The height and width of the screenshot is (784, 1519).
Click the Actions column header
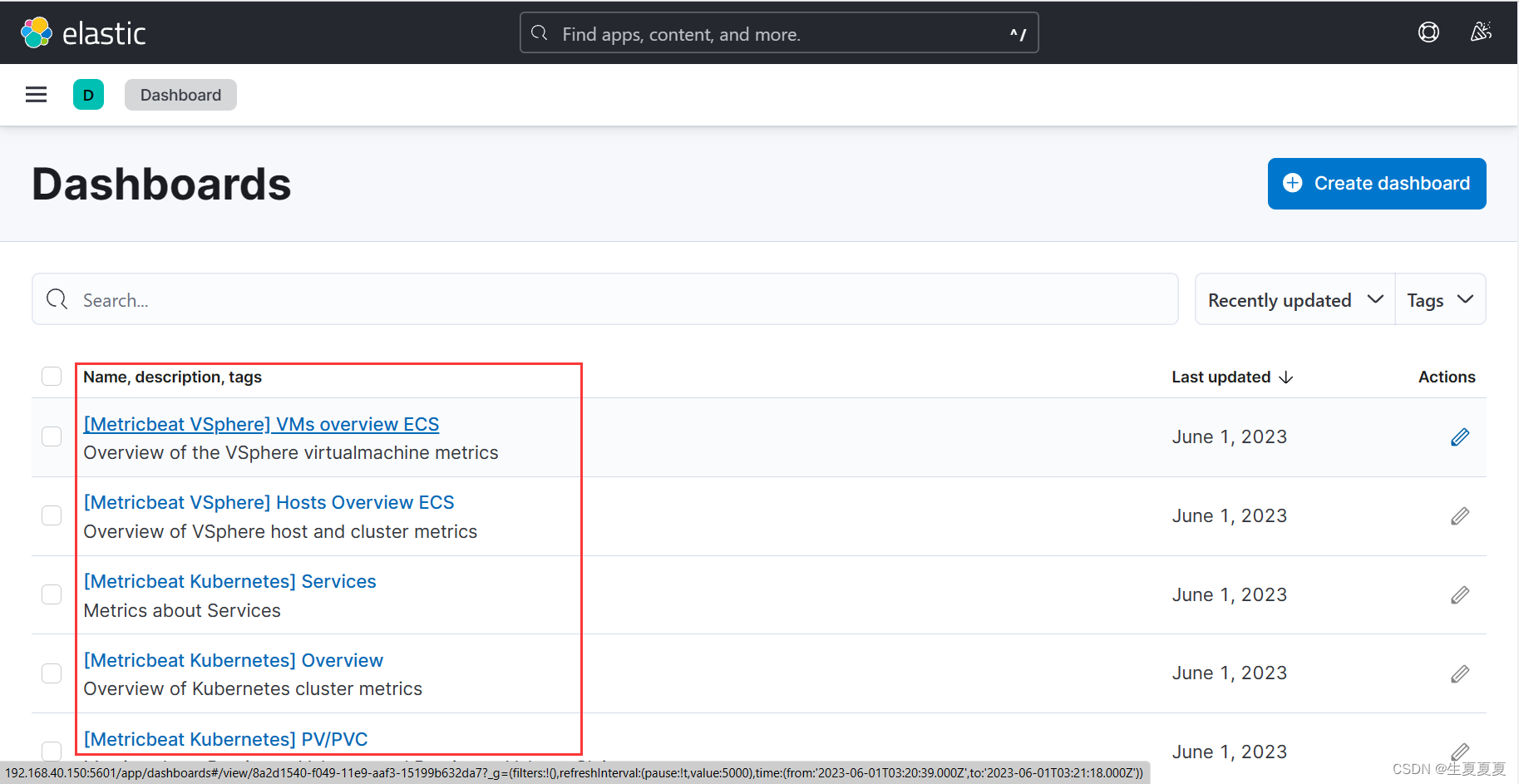1447,377
